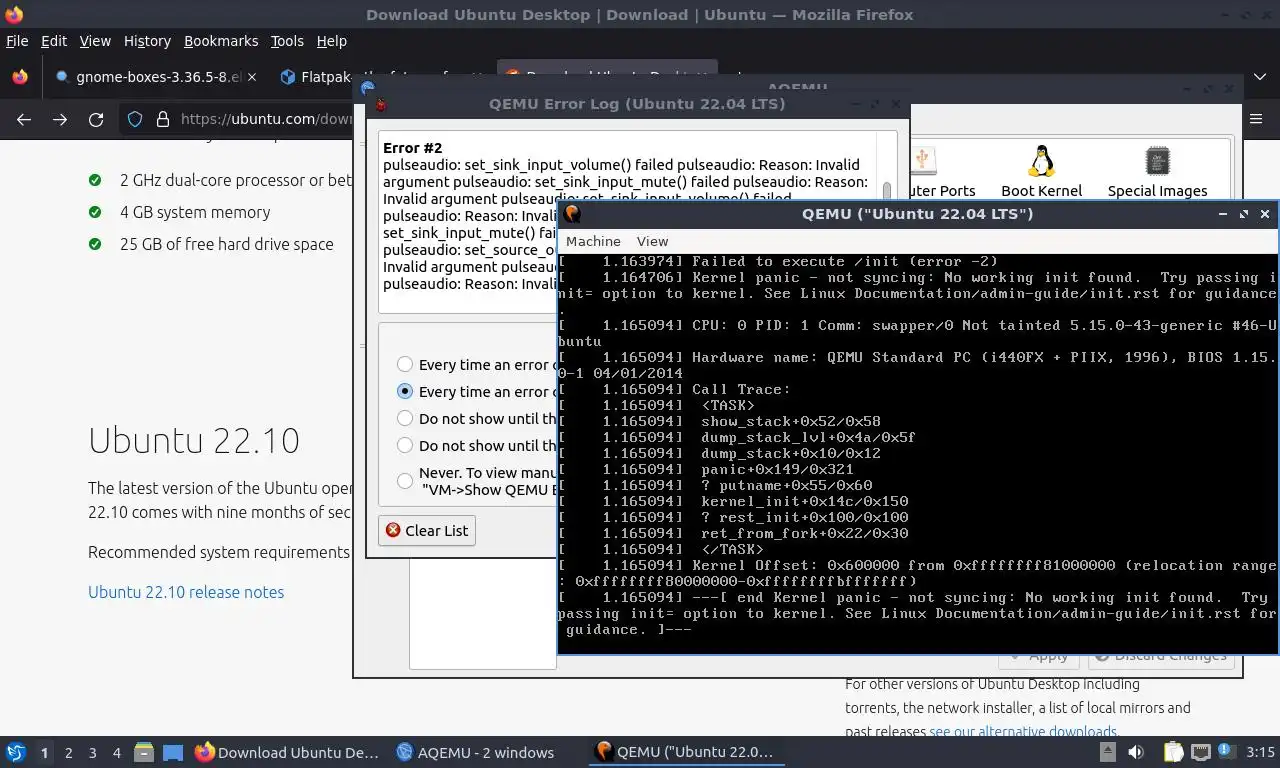1280x768 pixels.
Task: Click the show desktop taskbar icon
Action: coord(173,752)
